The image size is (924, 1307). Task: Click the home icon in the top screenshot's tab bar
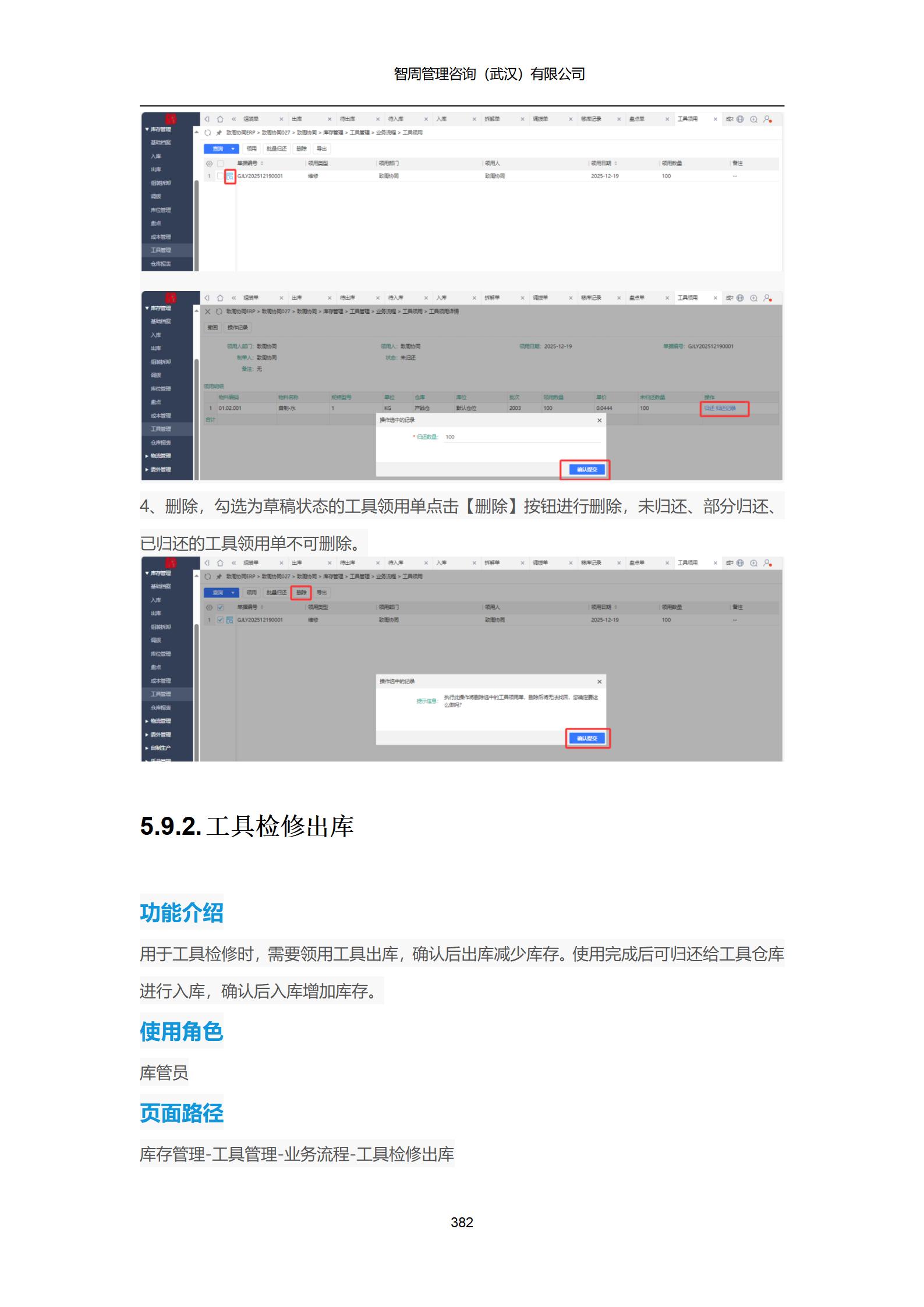point(220,119)
